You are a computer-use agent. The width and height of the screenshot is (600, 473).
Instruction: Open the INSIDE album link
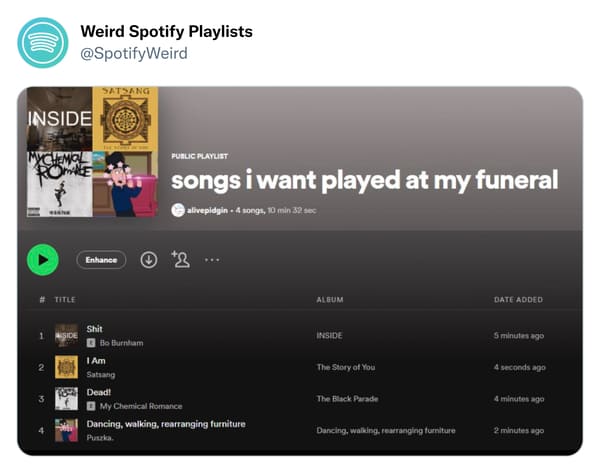pyautogui.click(x=329, y=336)
